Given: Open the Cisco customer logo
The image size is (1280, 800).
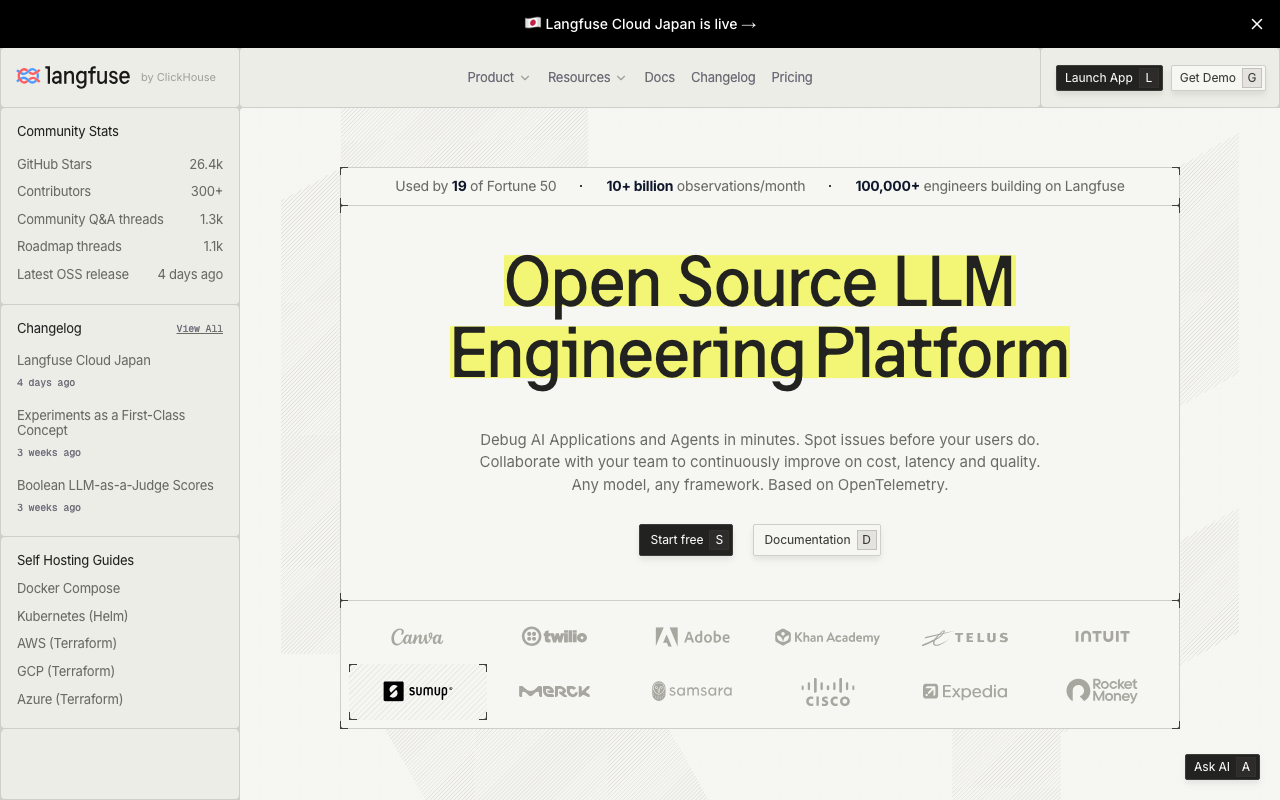Looking at the screenshot, I should pos(828,692).
